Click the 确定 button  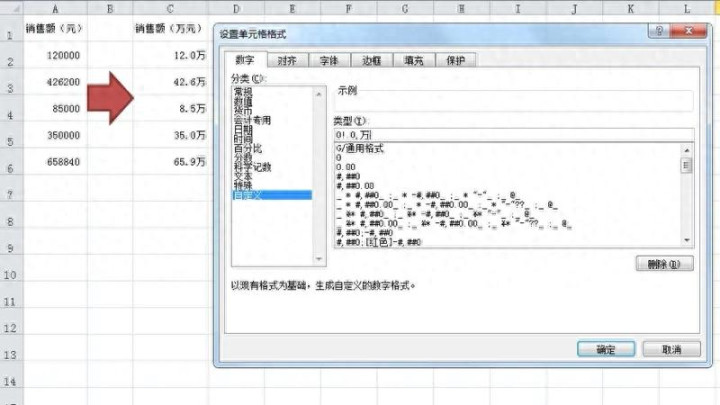(x=606, y=349)
